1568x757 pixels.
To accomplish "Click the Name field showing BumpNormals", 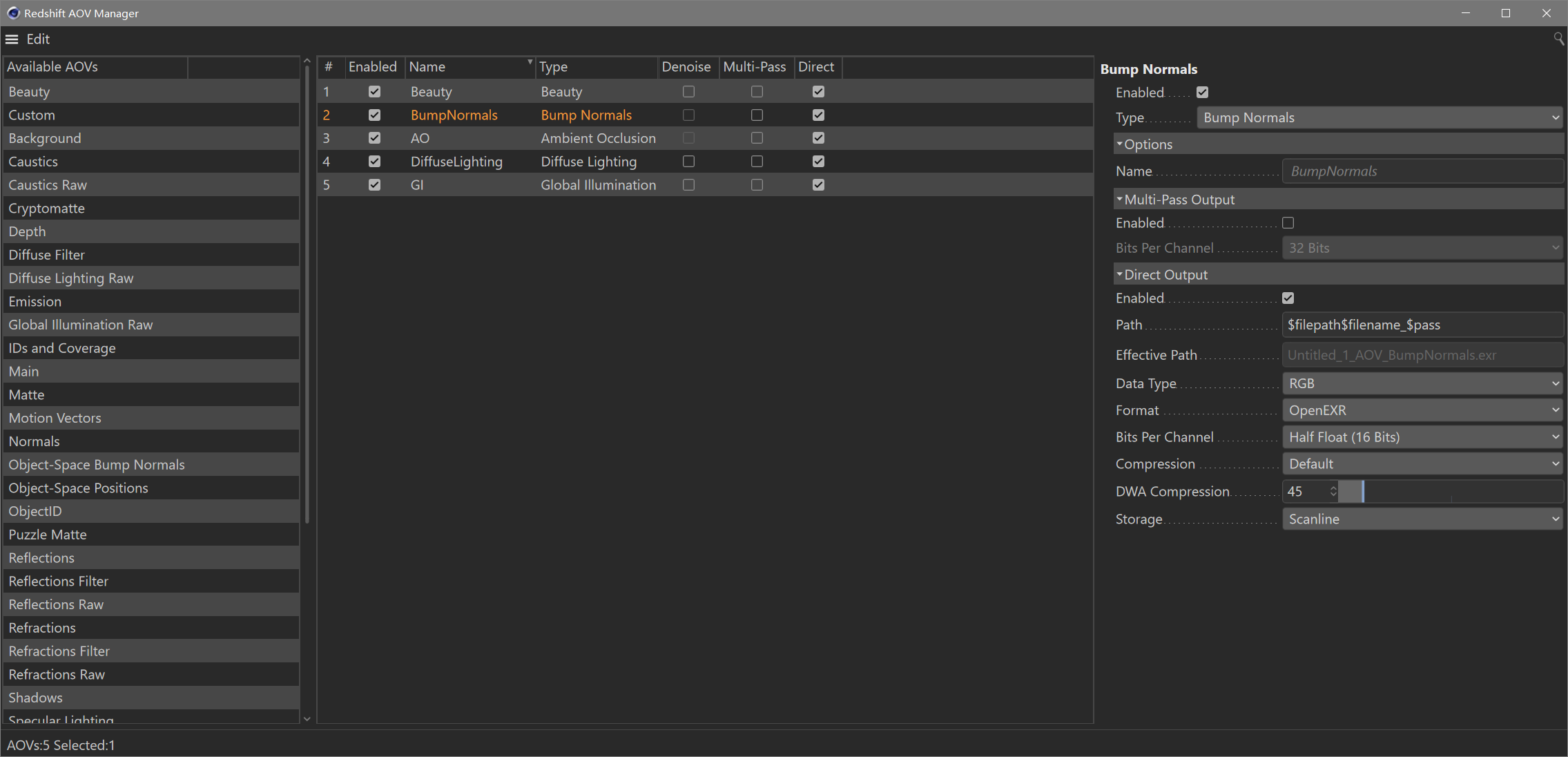I will click(x=1422, y=171).
